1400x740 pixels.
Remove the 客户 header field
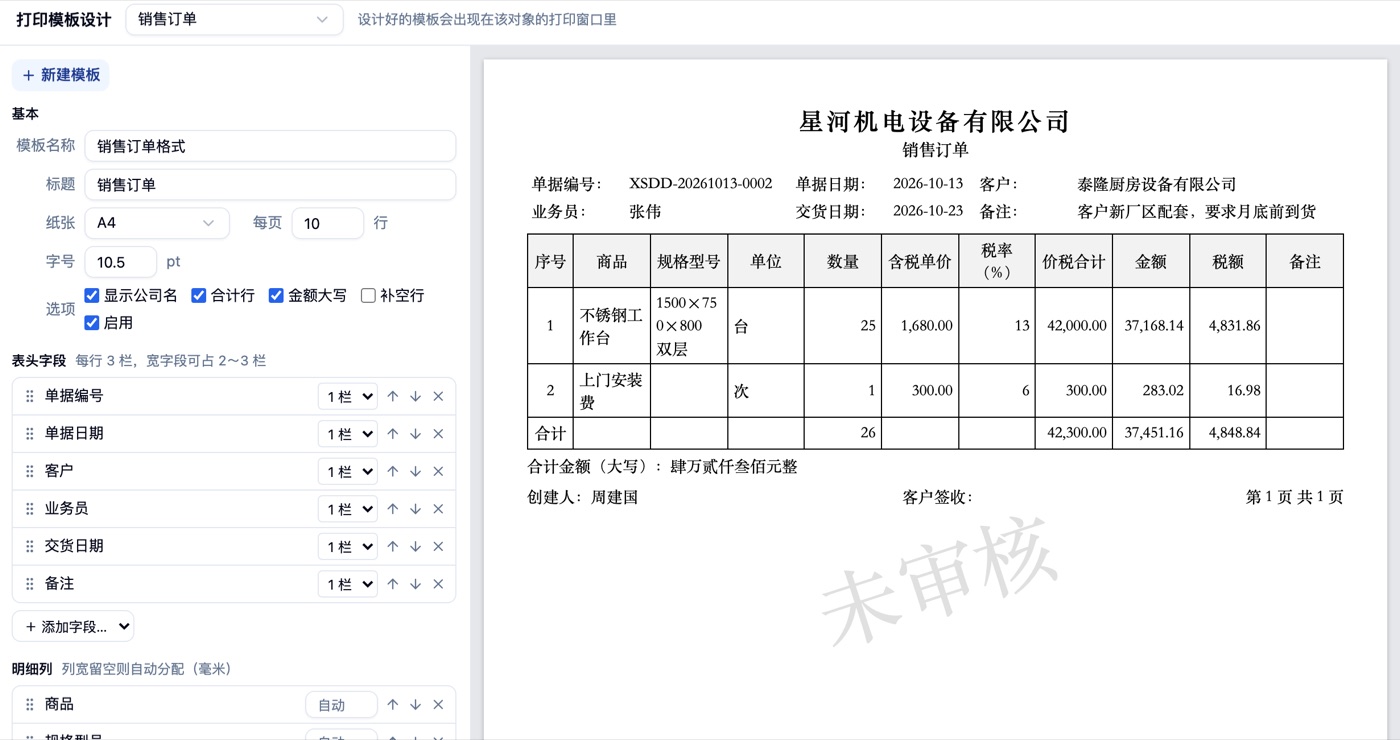(438, 472)
